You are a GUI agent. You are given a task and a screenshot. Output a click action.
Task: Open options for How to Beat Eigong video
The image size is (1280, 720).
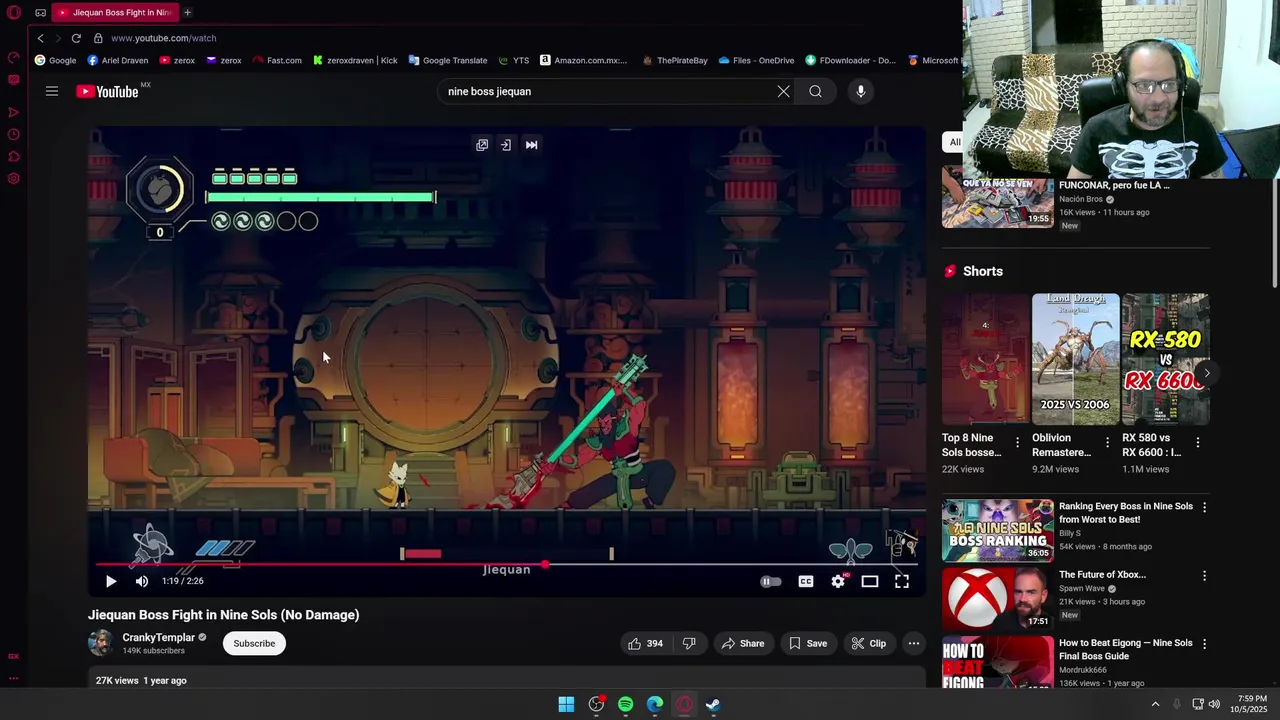coord(1204,645)
